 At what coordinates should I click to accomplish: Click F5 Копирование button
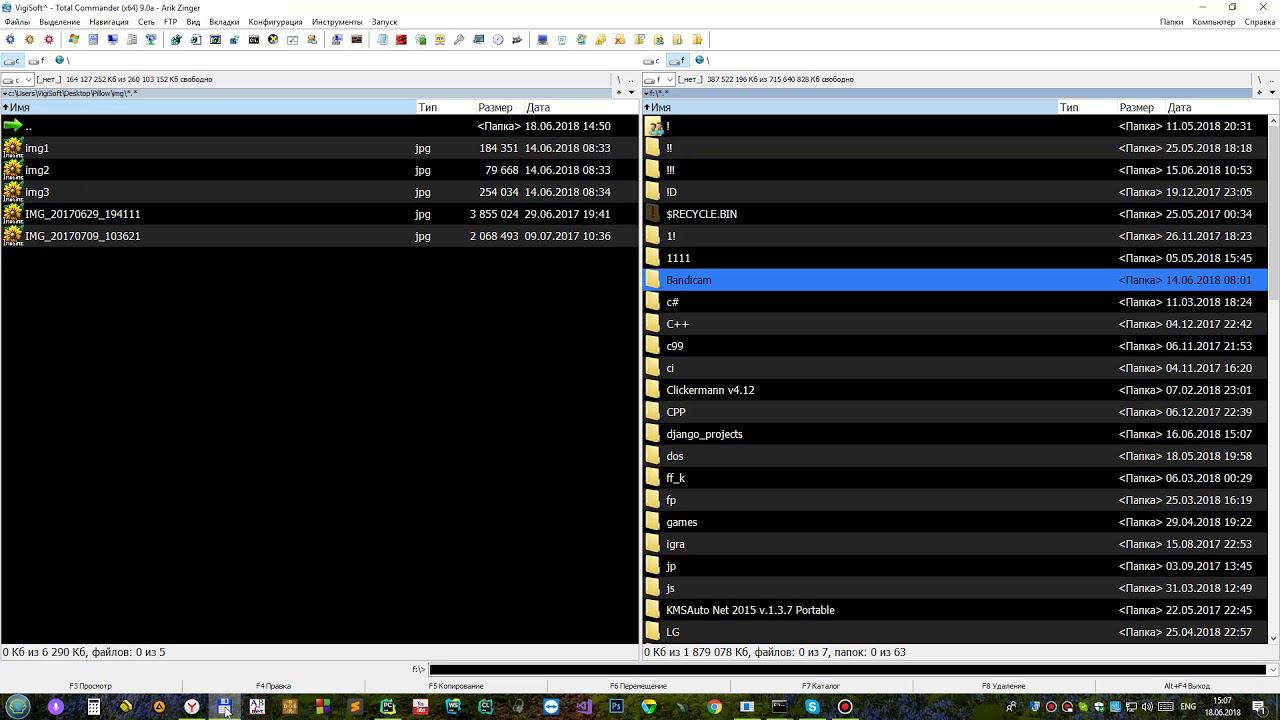456,686
